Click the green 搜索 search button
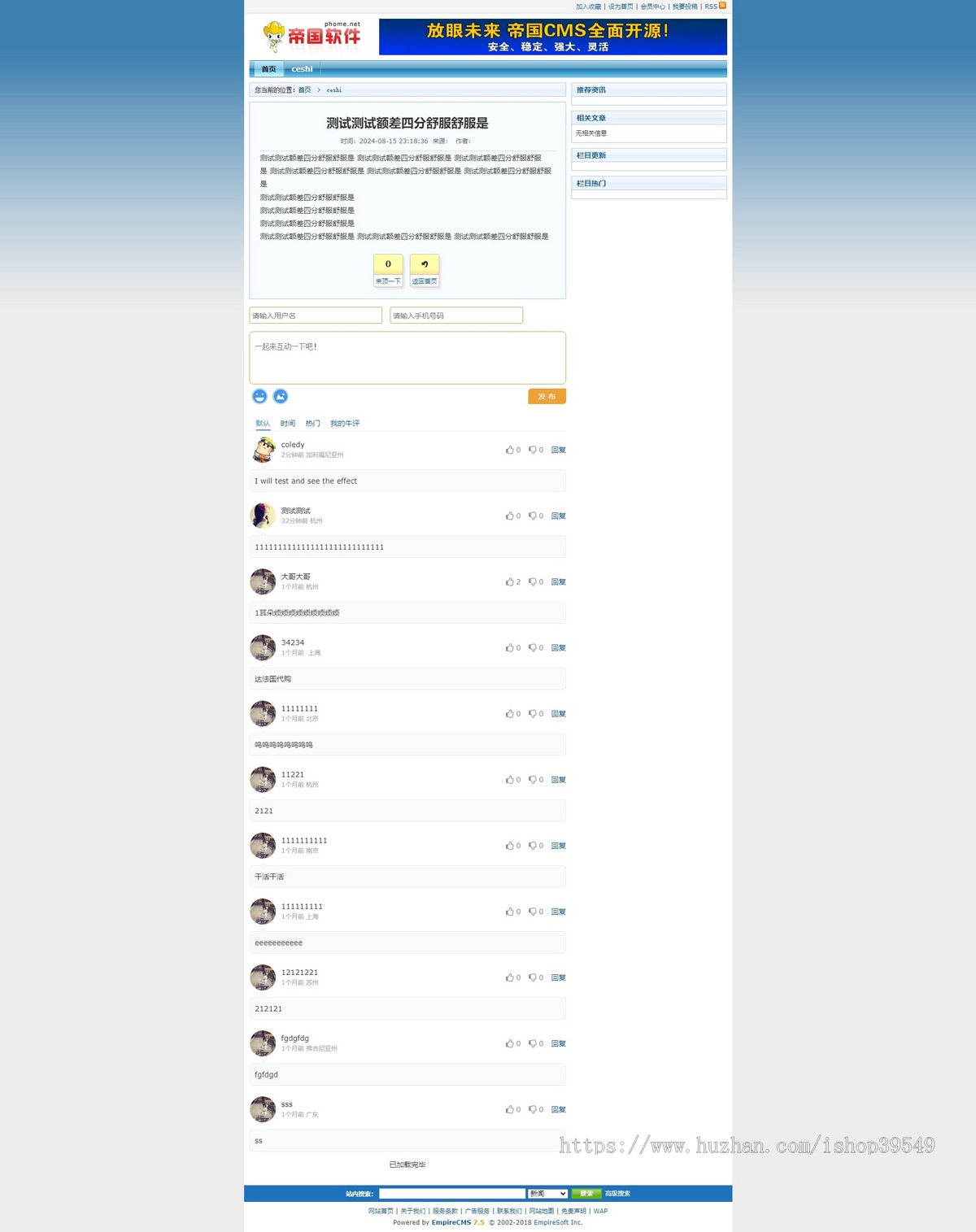The height and width of the screenshot is (1232, 976). (x=586, y=1193)
